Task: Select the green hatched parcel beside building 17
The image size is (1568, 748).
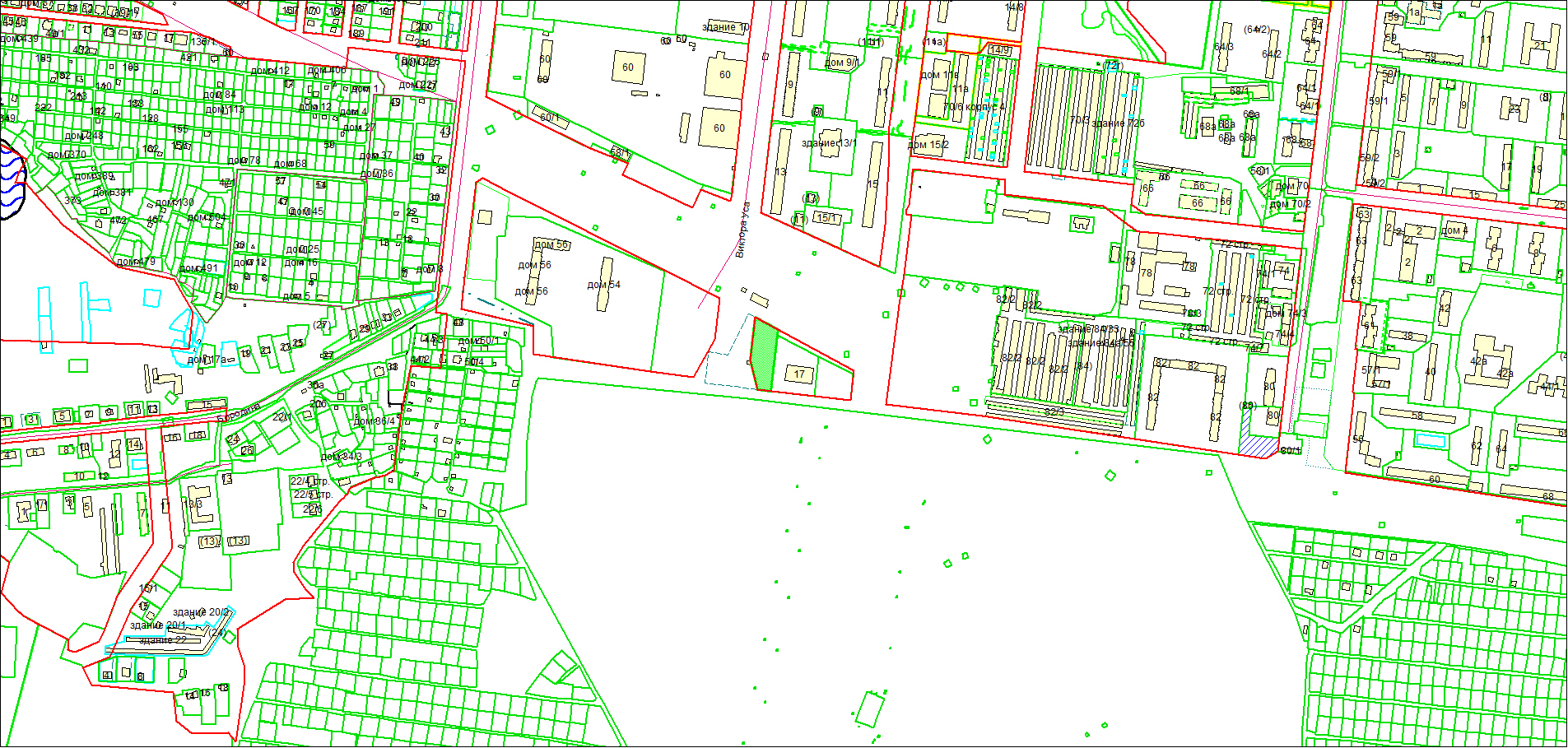Action: [x=765, y=355]
